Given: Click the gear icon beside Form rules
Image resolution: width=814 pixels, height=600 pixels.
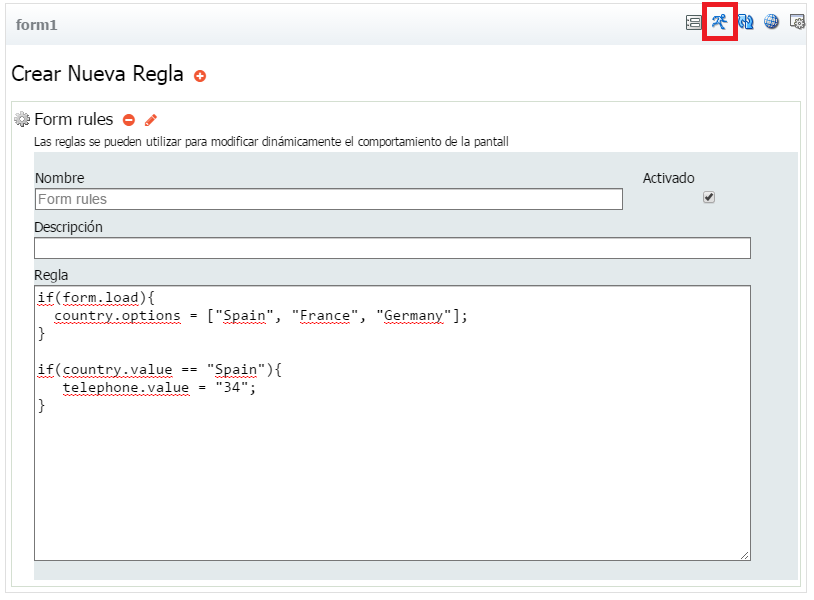Looking at the screenshot, I should [22, 120].
